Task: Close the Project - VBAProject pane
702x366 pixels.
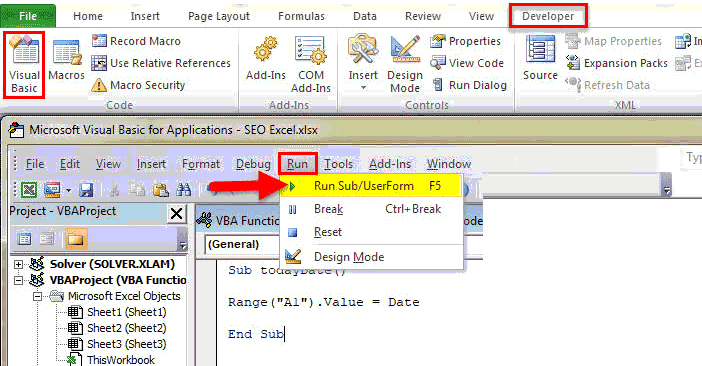Action: coord(176,213)
